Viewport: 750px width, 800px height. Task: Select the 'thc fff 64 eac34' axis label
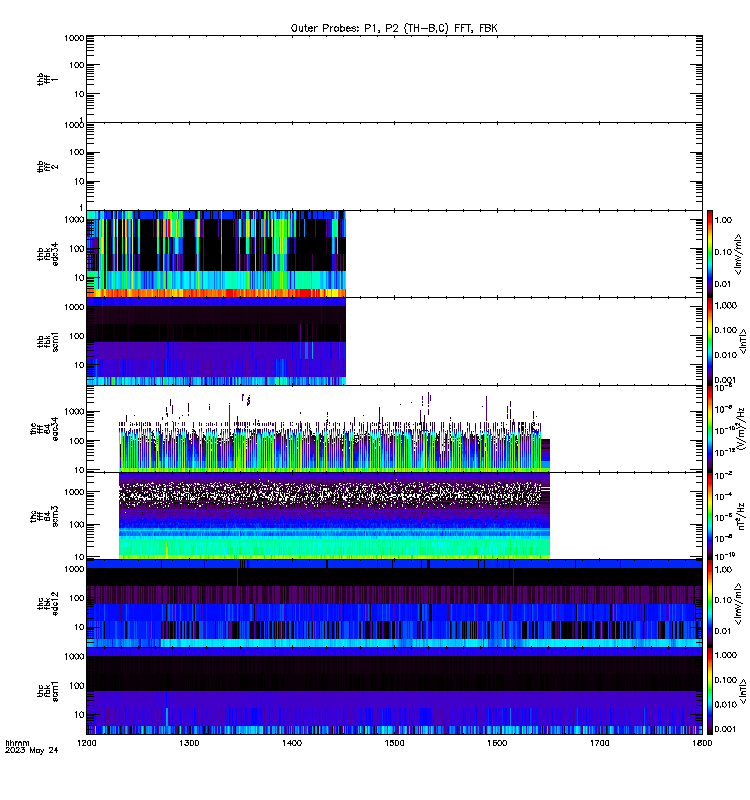[44, 429]
